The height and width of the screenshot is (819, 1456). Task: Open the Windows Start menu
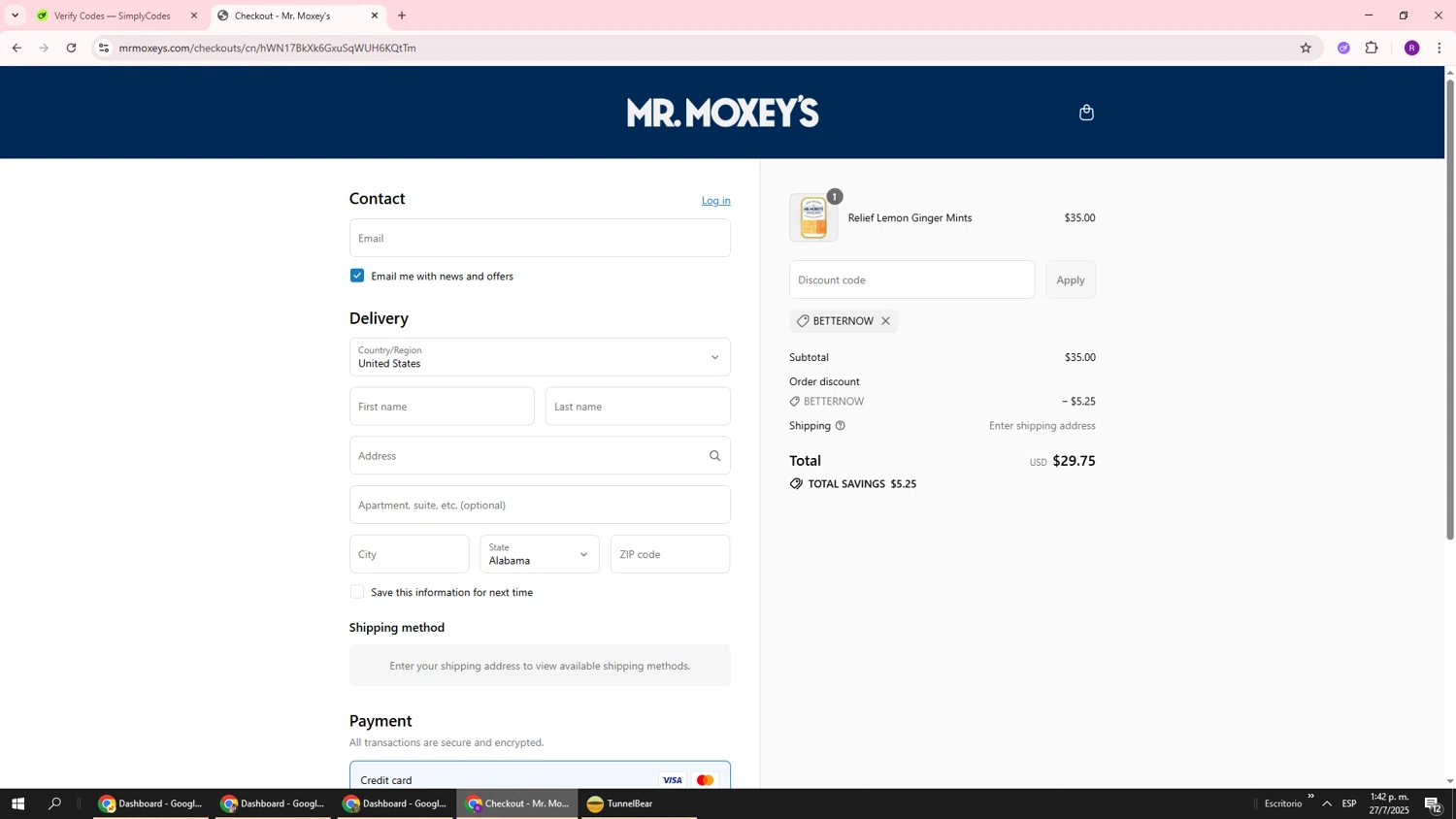pos(17,803)
